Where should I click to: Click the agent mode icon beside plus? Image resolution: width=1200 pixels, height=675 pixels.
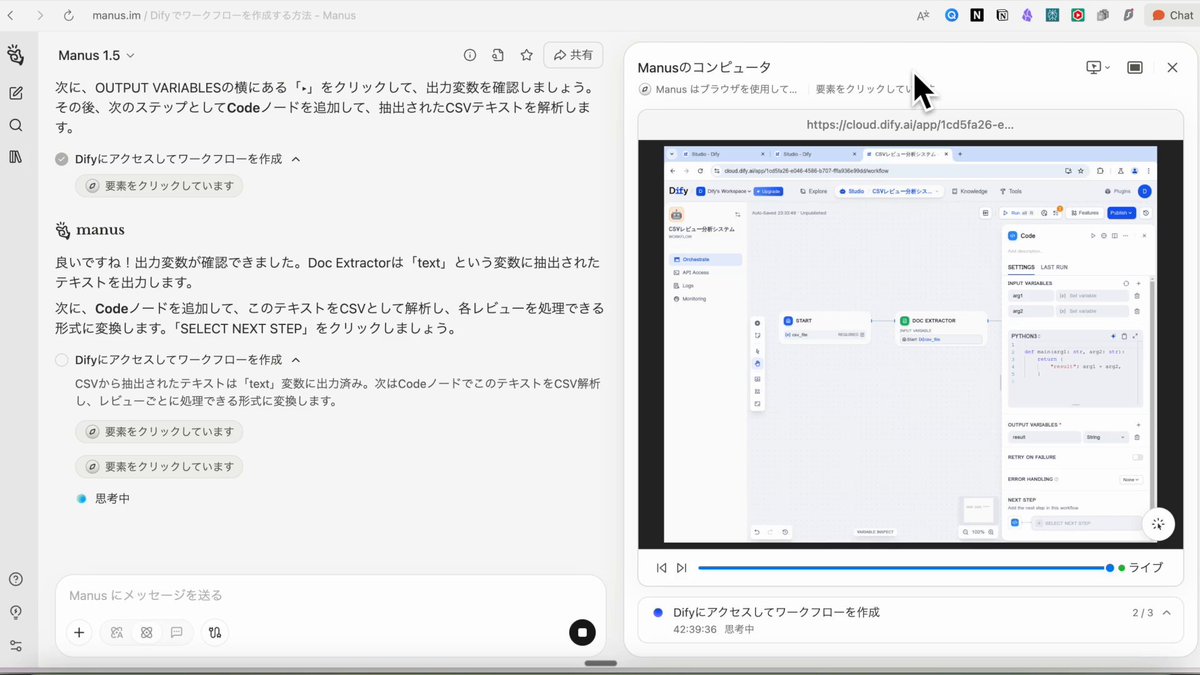[x=117, y=632]
